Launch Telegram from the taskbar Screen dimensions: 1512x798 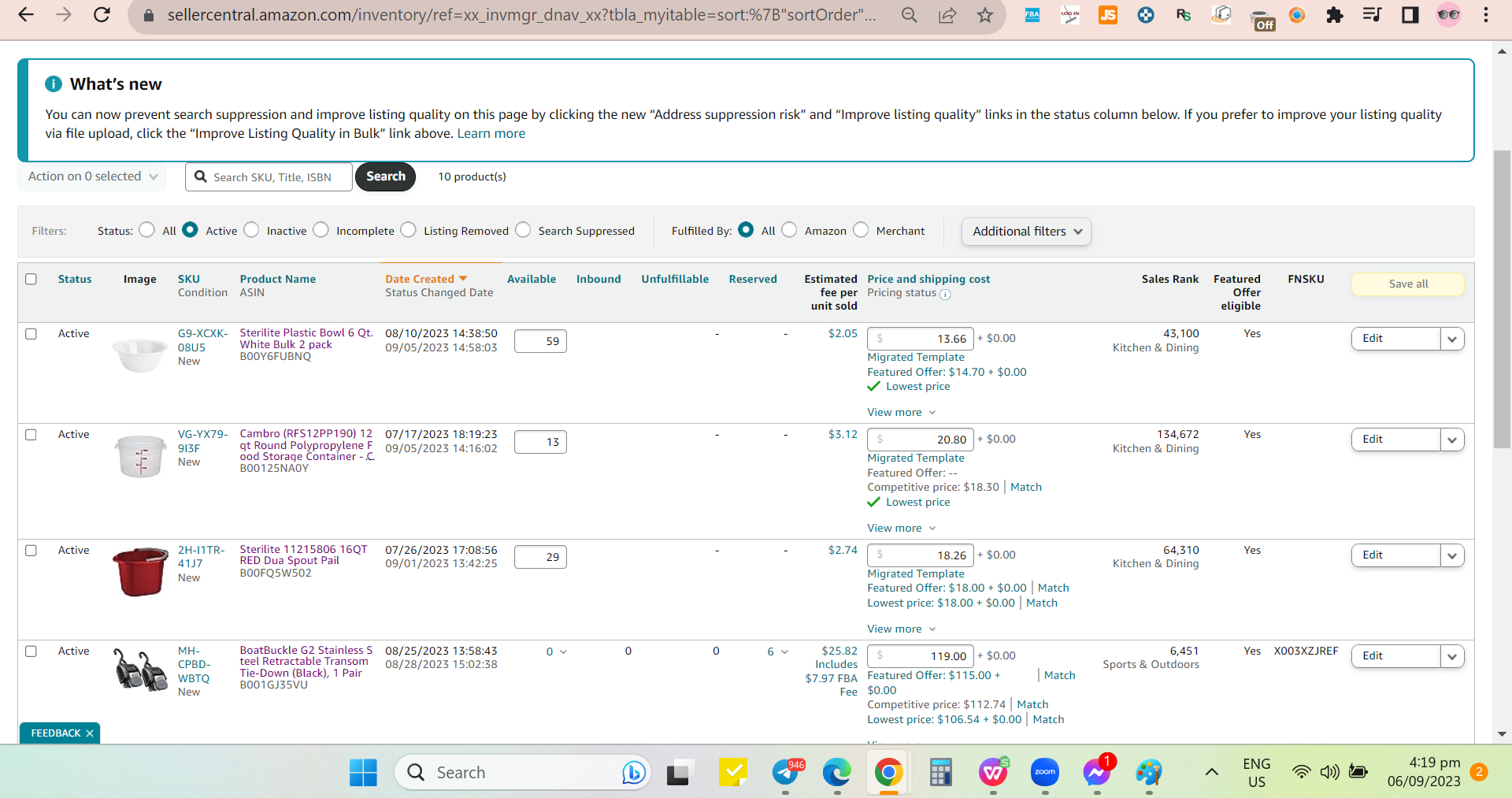pos(786,773)
